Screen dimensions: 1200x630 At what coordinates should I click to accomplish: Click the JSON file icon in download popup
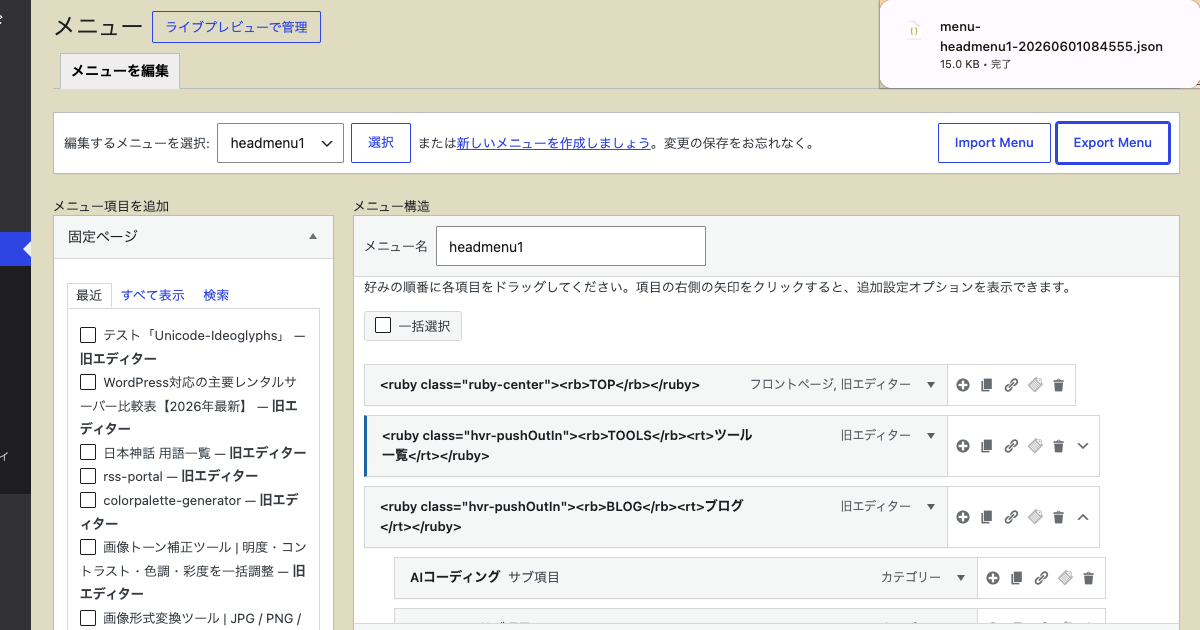click(x=913, y=31)
